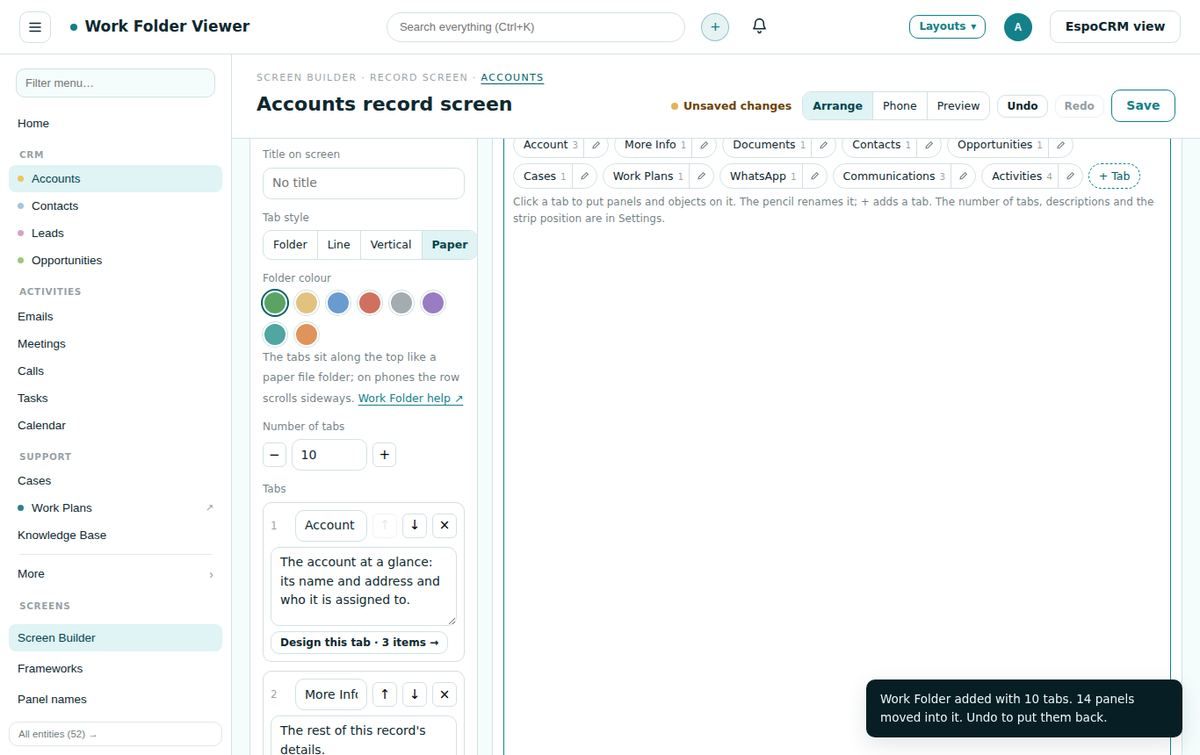Focus the Search everything field
This screenshot has height=755, width=1200.
pos(536,27)
